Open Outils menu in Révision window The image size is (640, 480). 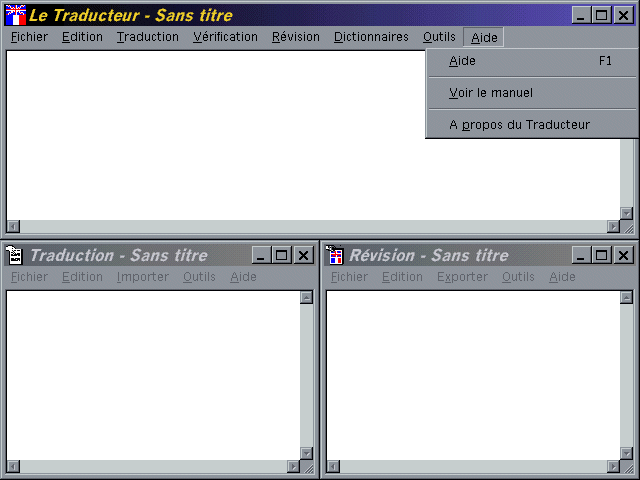[518, 277]
